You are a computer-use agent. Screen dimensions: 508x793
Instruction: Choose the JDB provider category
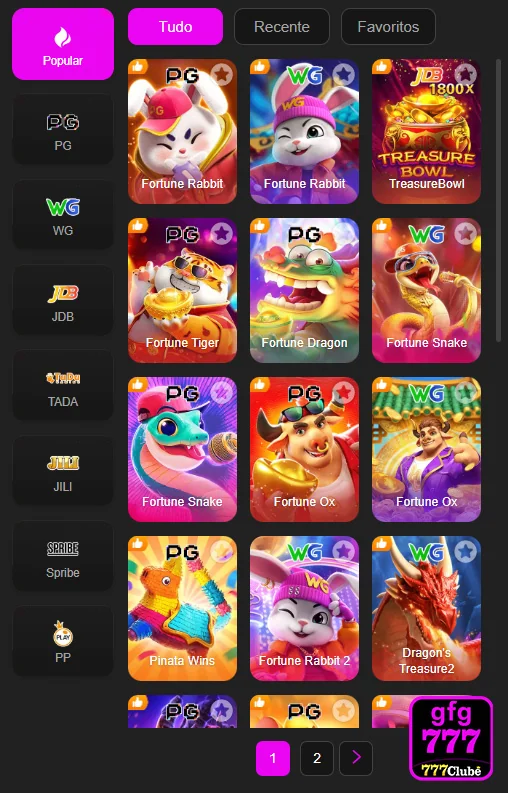(x=63, y=300)
